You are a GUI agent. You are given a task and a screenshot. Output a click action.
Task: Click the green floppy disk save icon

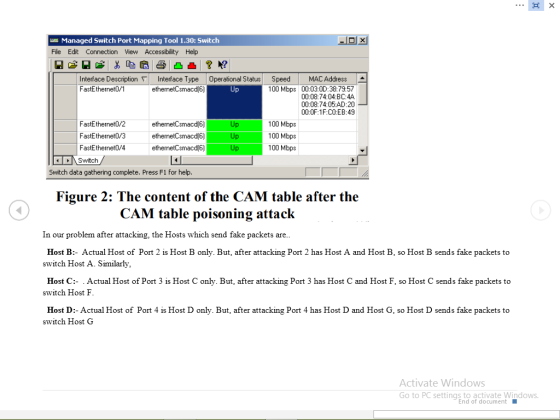point(86,65)
